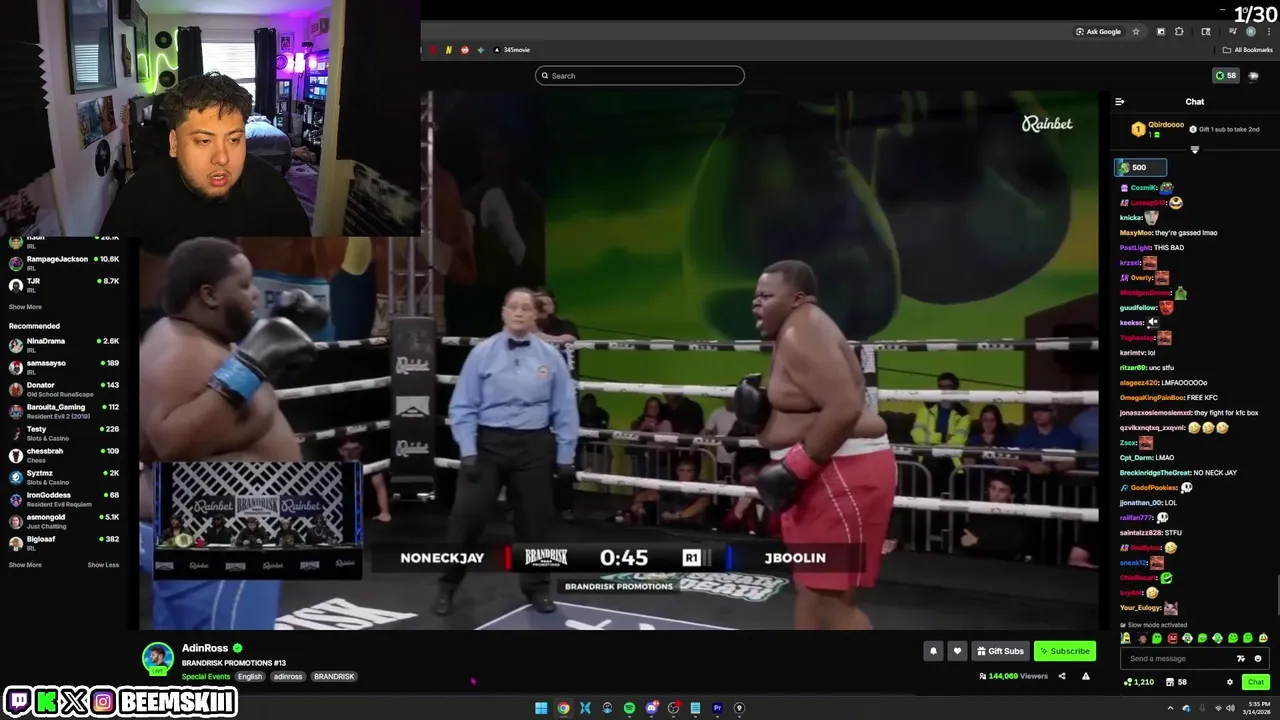Click chat username OmegaKingPainBoo

pos(1152,397)
